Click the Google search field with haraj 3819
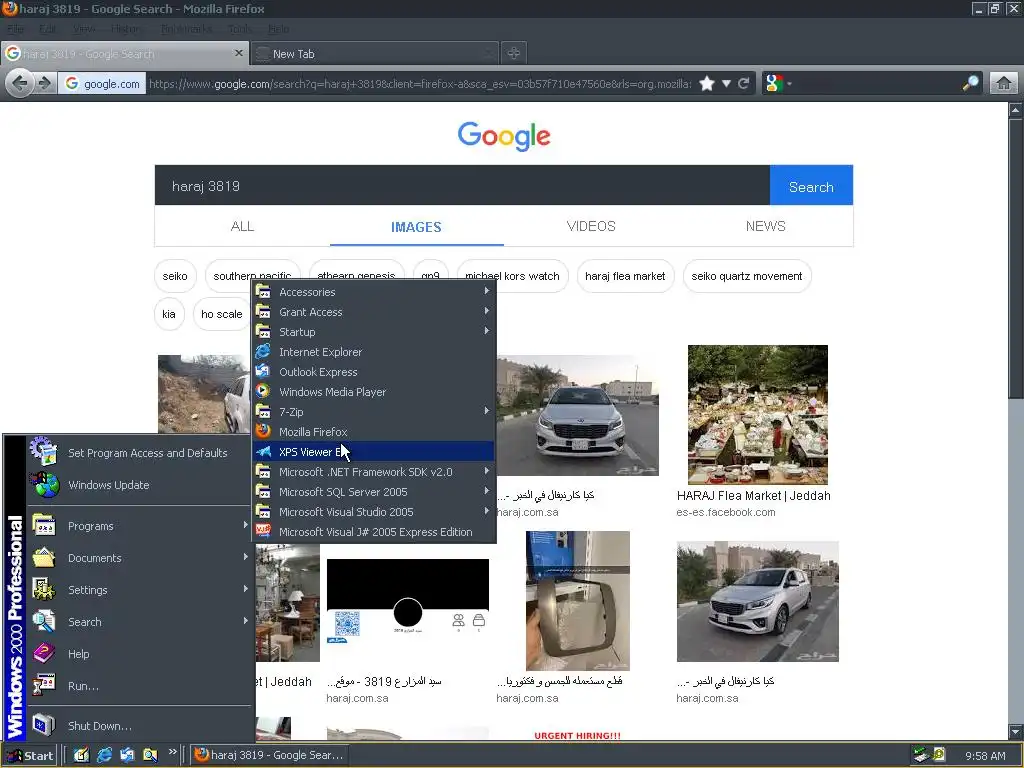The image size is (1024, 768). (462, 185)
